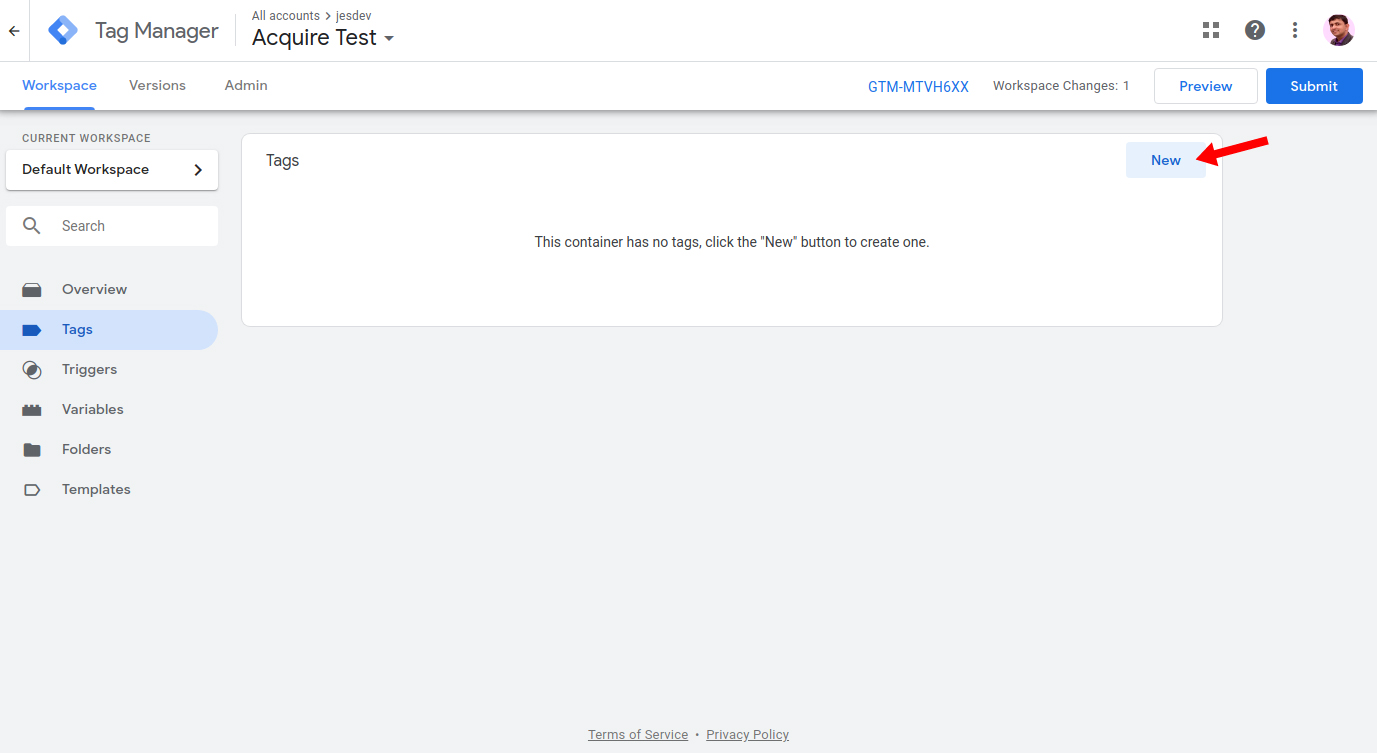Click the Tag Manager logo icon
1377x754 pixels.
point(63,31)
